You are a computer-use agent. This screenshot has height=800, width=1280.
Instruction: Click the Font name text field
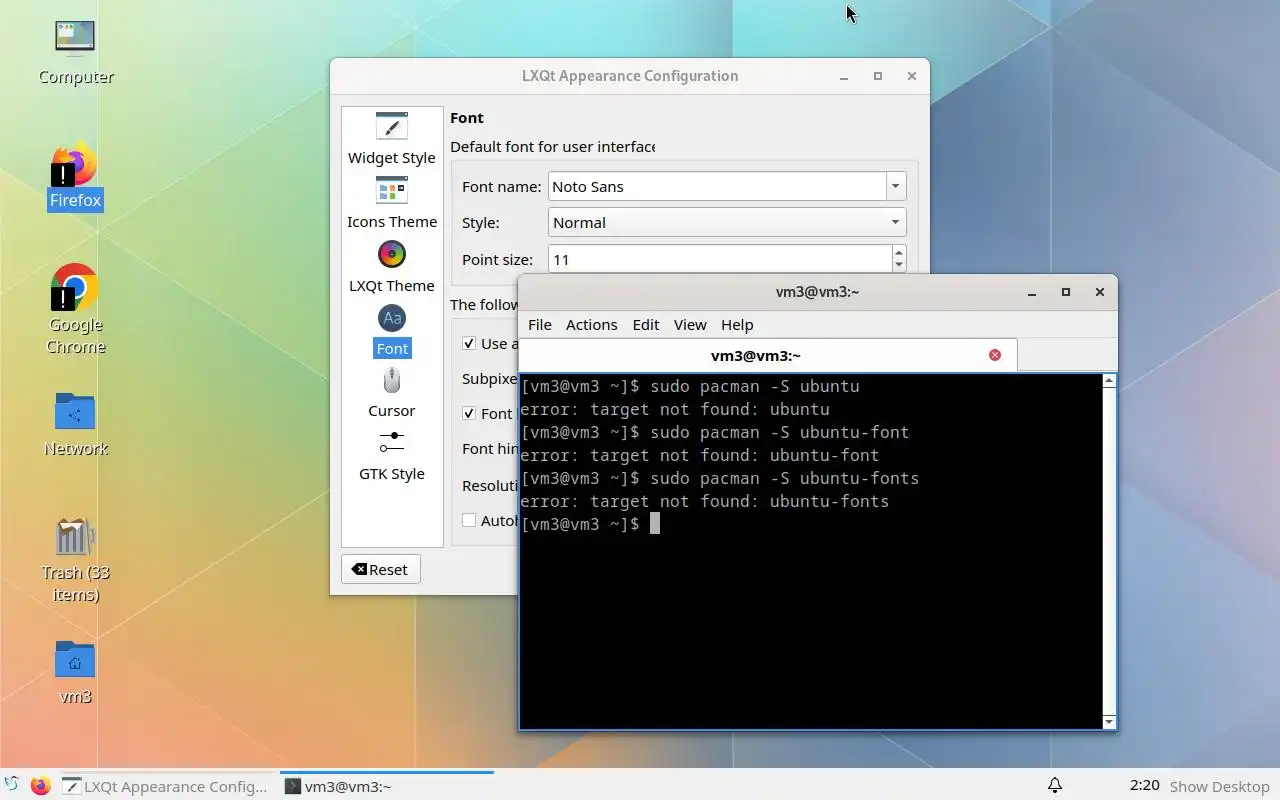(x=717, y=186)
